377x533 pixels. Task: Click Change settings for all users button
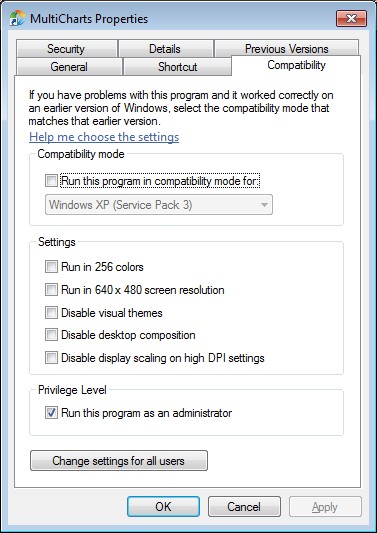(119, 461)
